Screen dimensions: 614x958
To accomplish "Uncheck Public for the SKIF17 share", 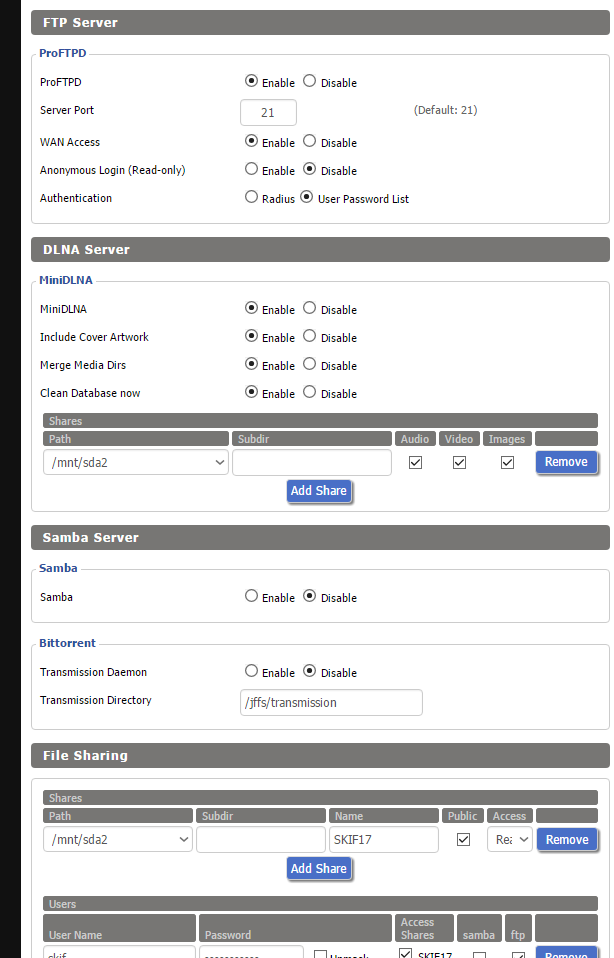I will pos(463,840).
